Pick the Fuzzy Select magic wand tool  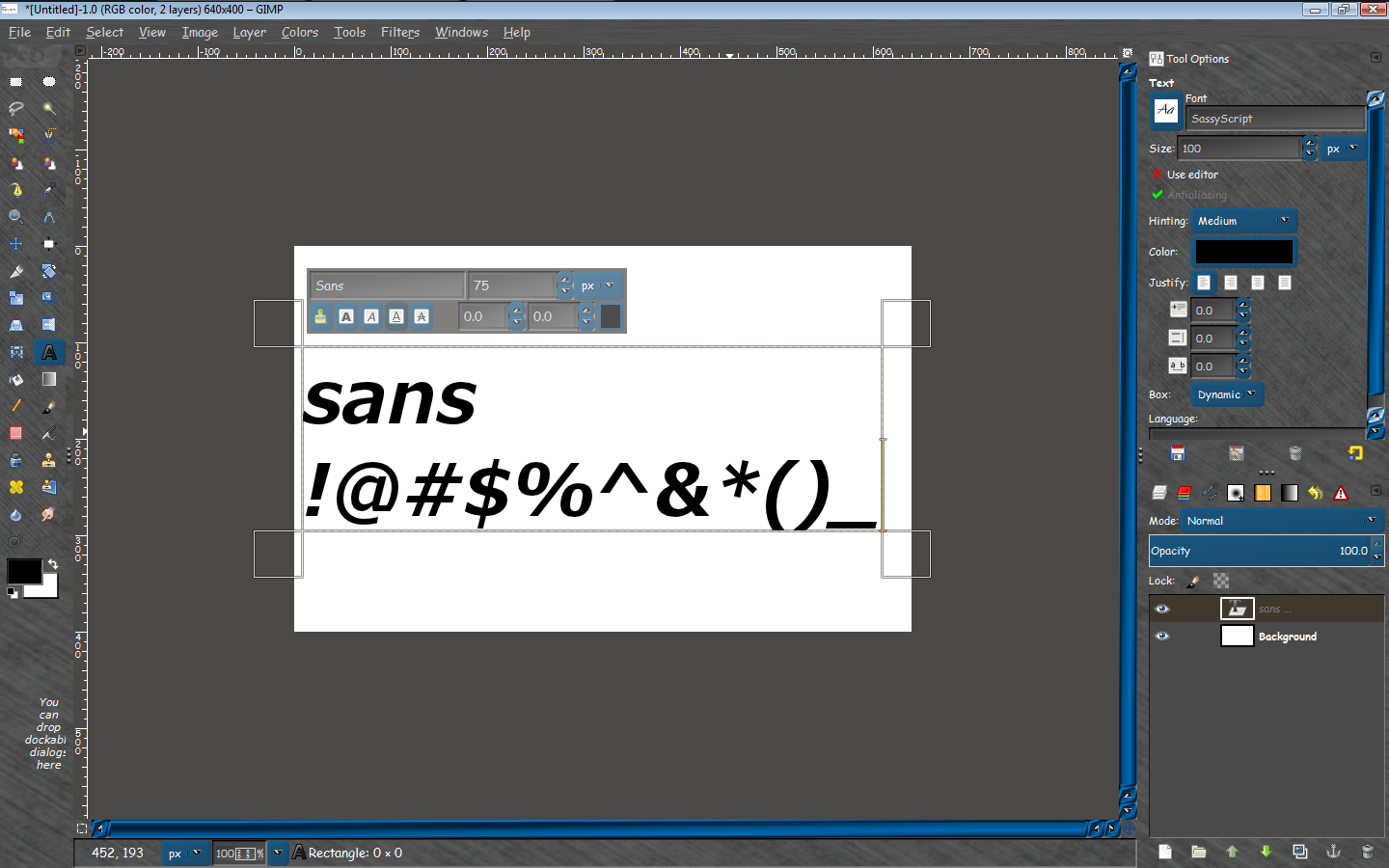tap(48, 109)
